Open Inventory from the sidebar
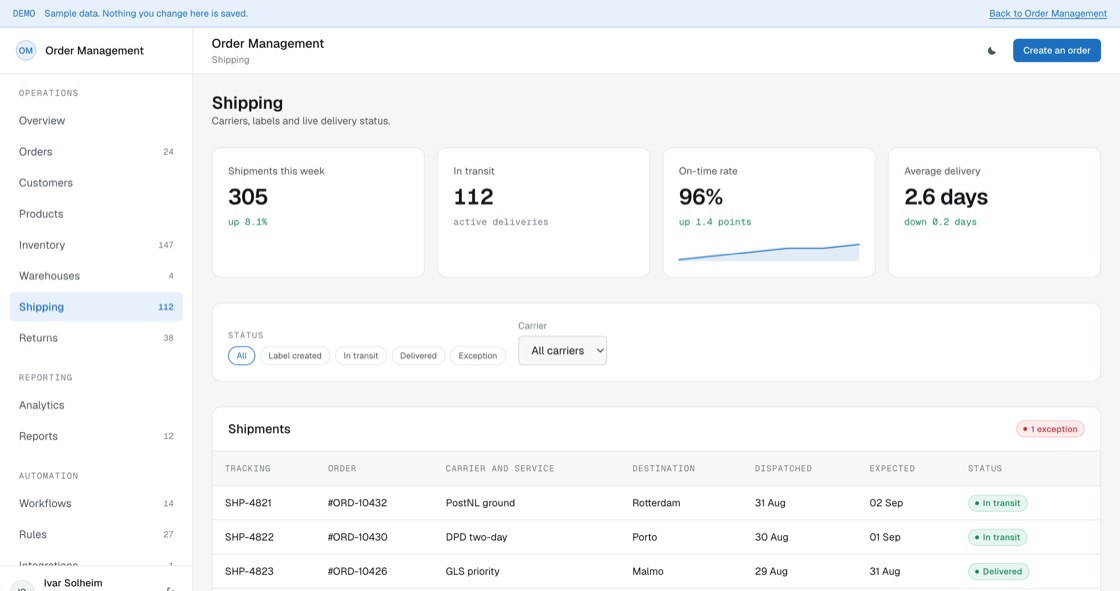1120x591 pixels. coord(96,245)
